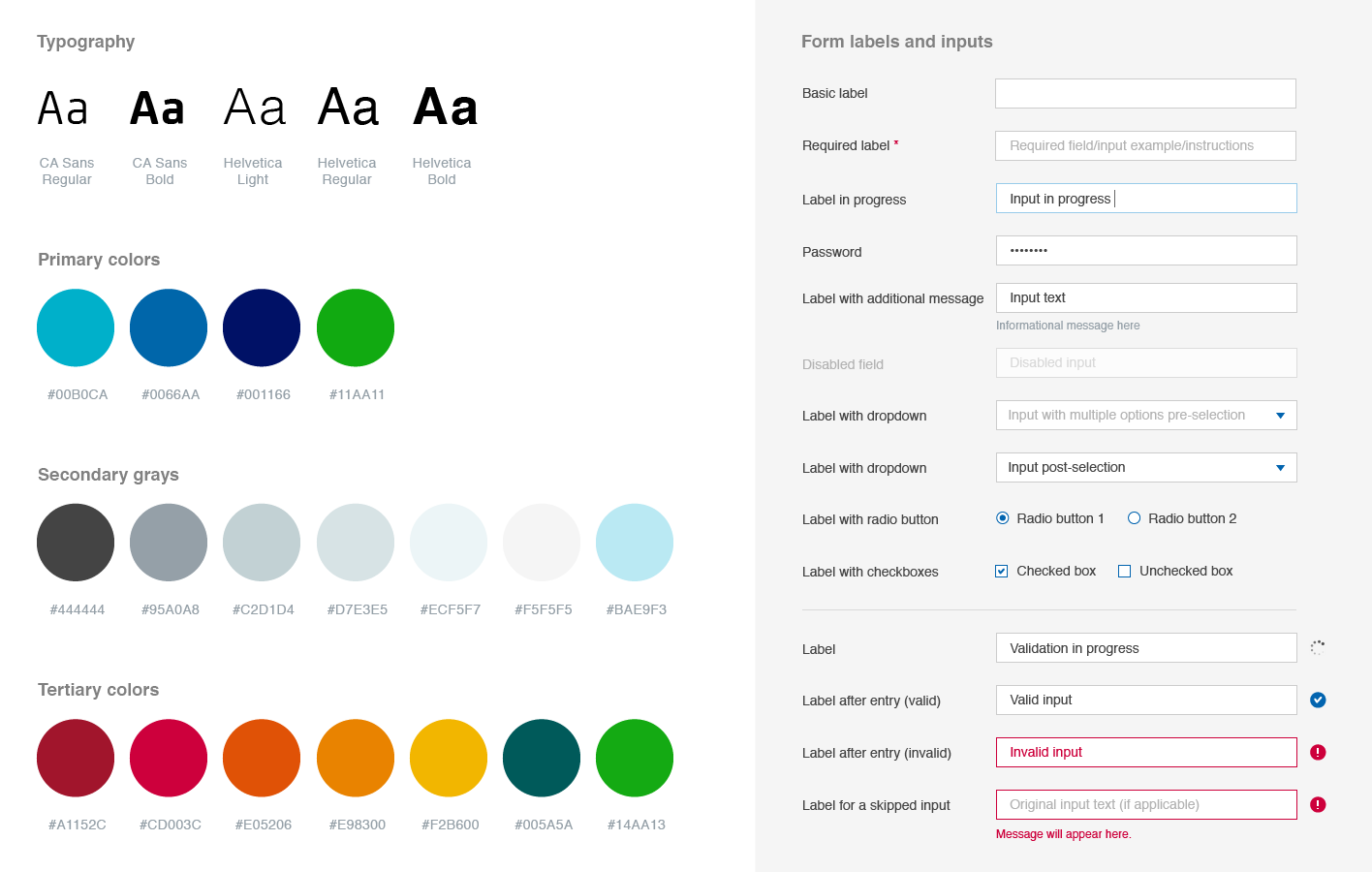Screen dimensions: 1372x872
Task: Click the error icon beside Invalid input
Action: [1318, 752]
